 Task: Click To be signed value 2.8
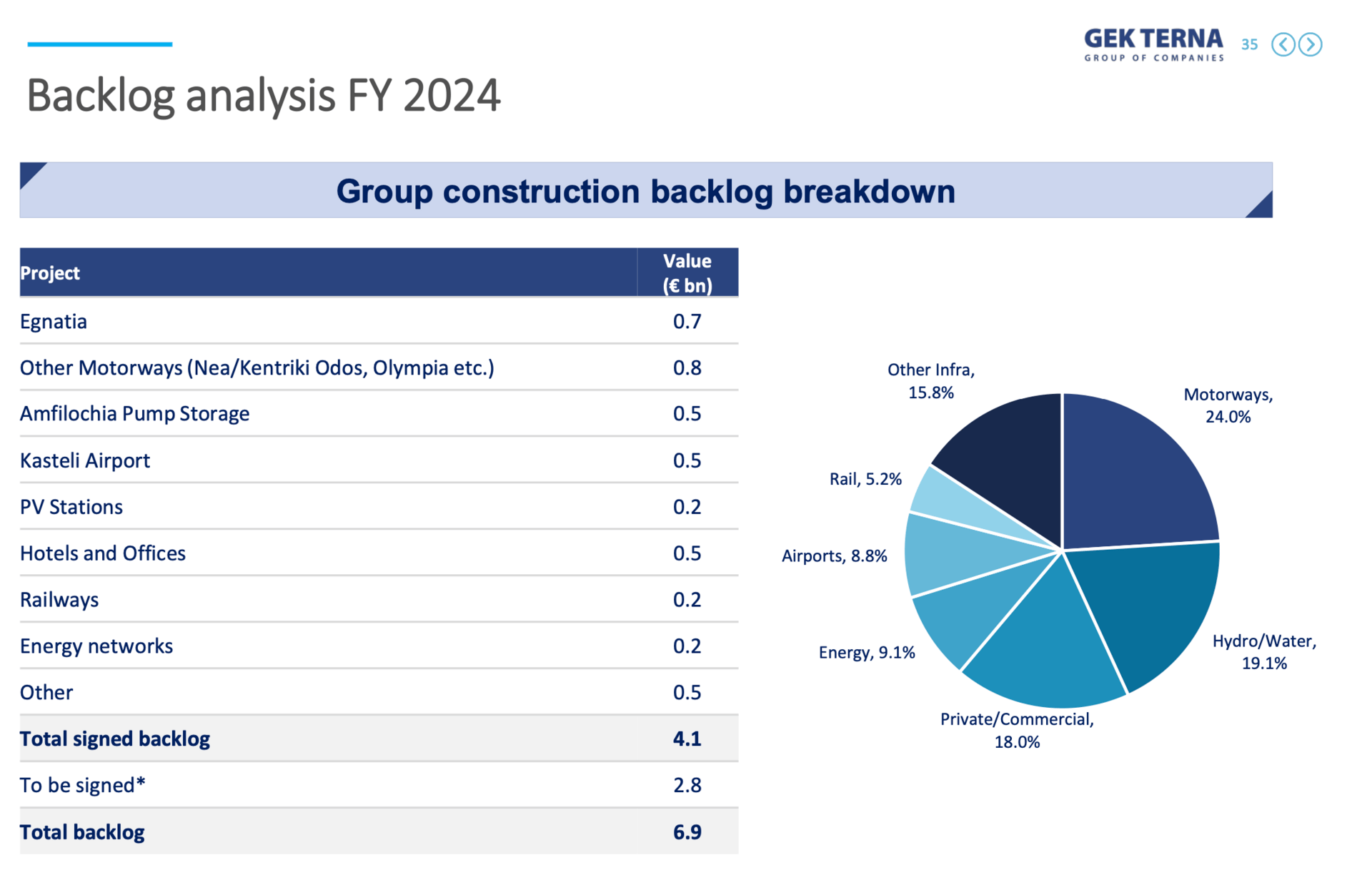[x=687, y=785]
